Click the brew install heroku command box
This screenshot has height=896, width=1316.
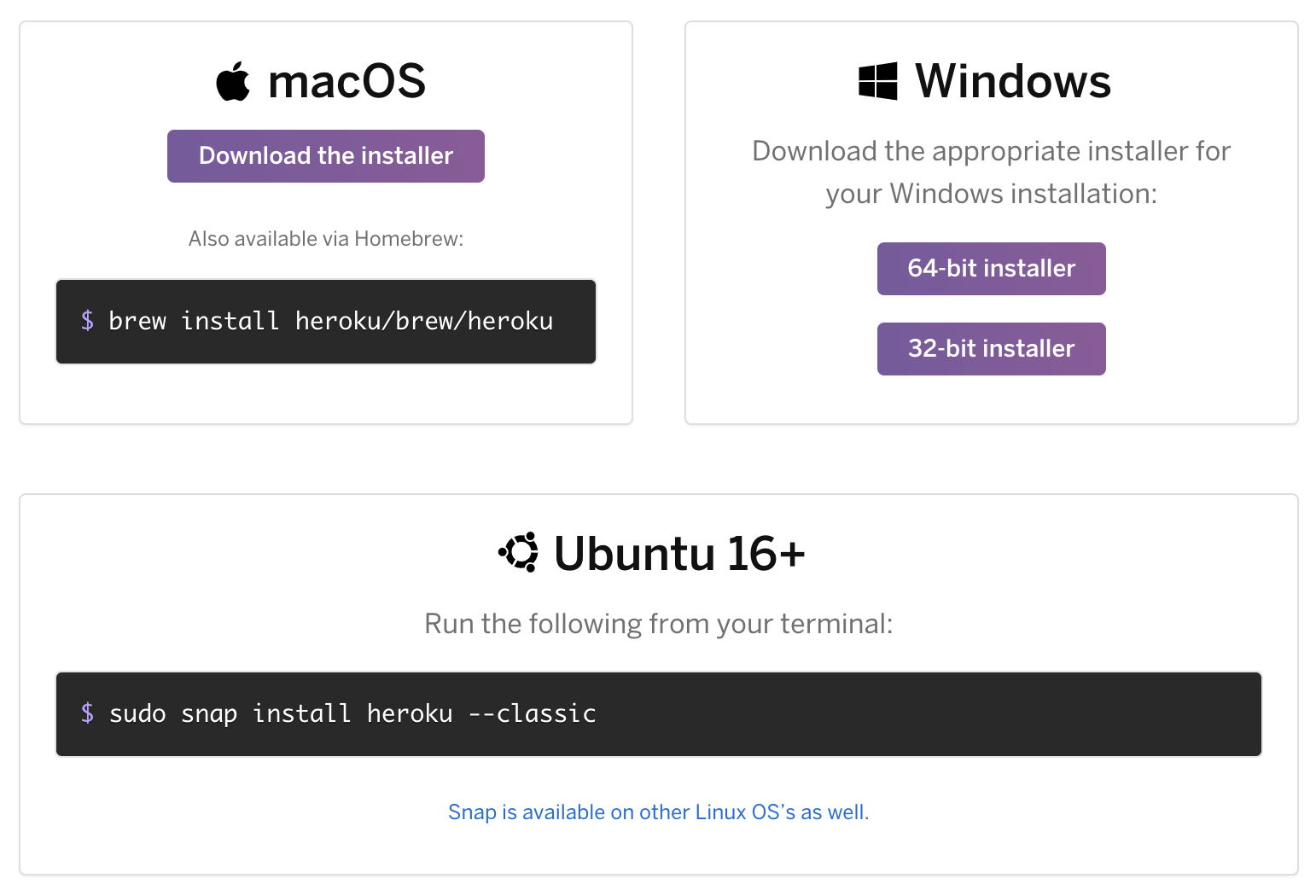pyautogui.click(x=326, y=322)
